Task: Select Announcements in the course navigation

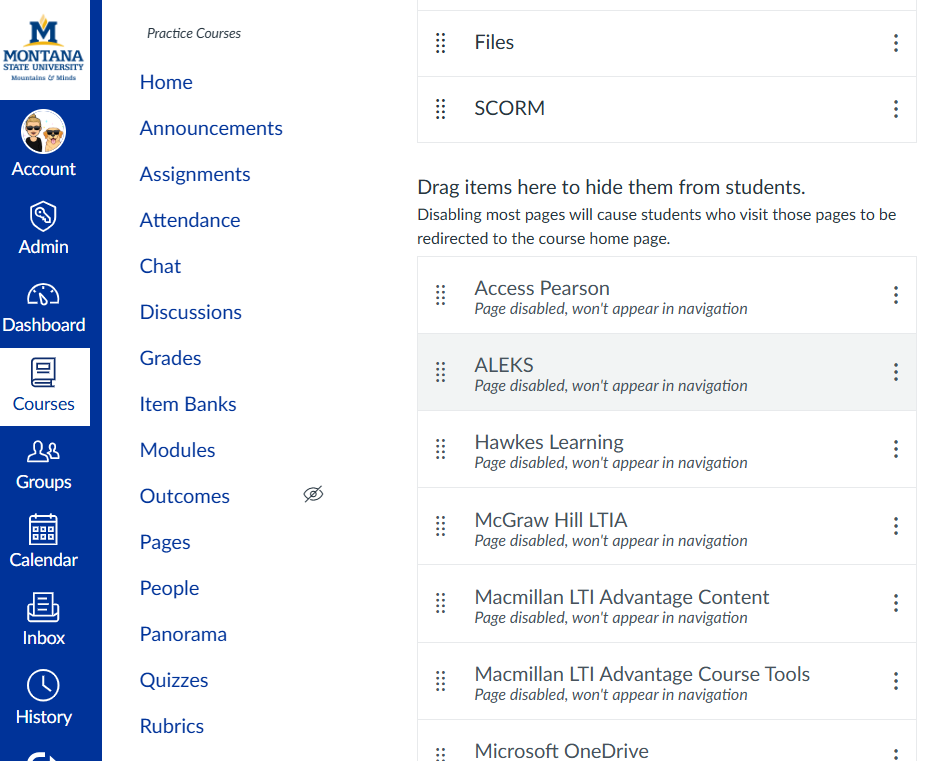Action: [211, 128]
